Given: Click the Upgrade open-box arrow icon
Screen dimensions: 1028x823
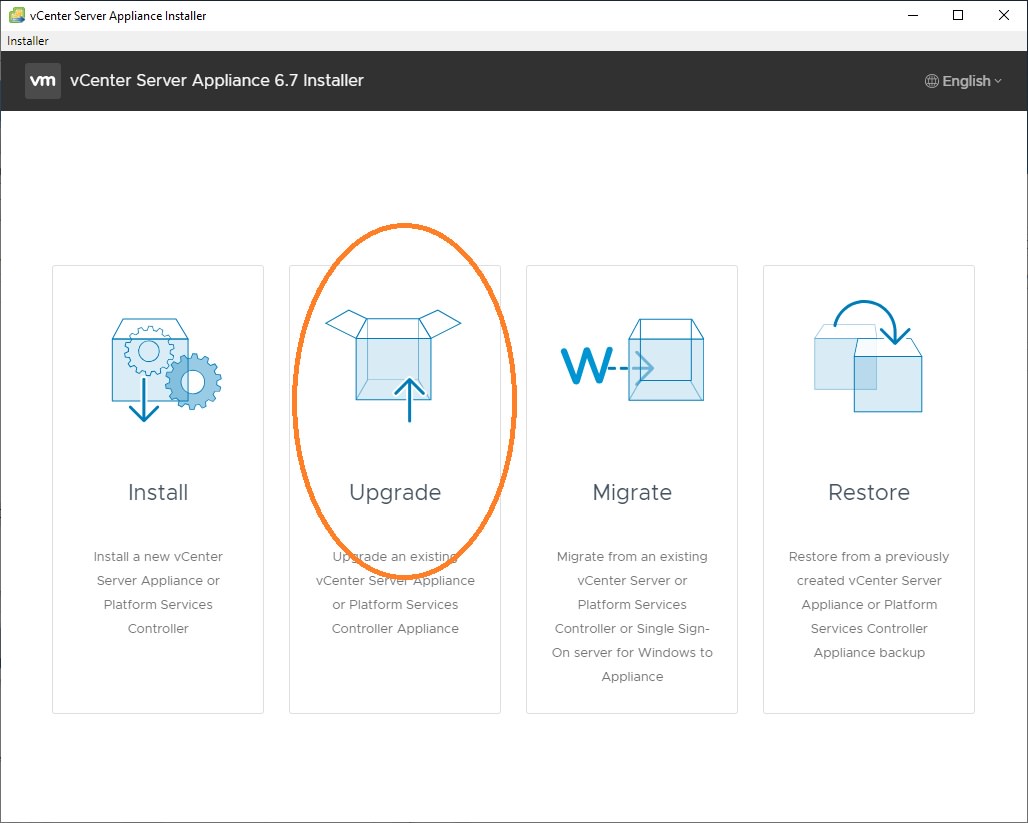Looking at the screenshot, I should (x=393, y=366).
